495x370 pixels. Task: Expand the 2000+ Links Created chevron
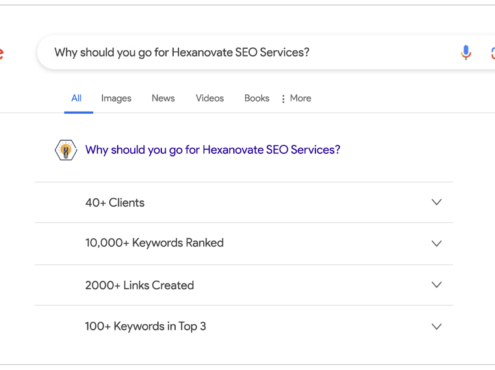(x=436, y=285)
